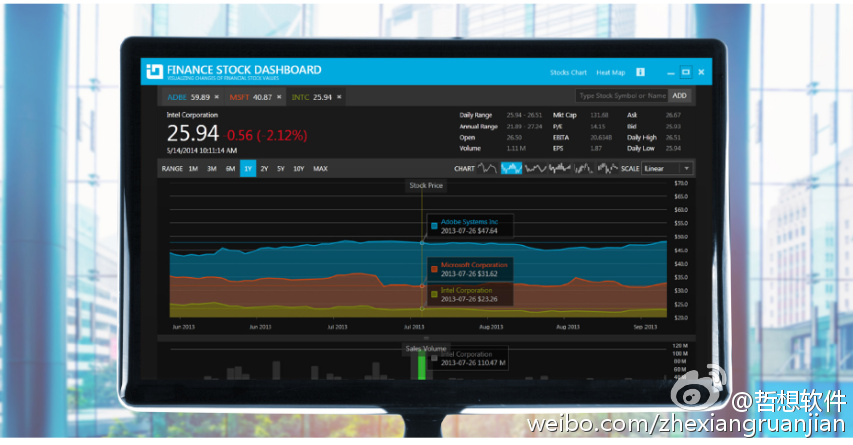Open the Linear scale dropdown
This screenshot has height=445, width=853.
tap(667, 168)
